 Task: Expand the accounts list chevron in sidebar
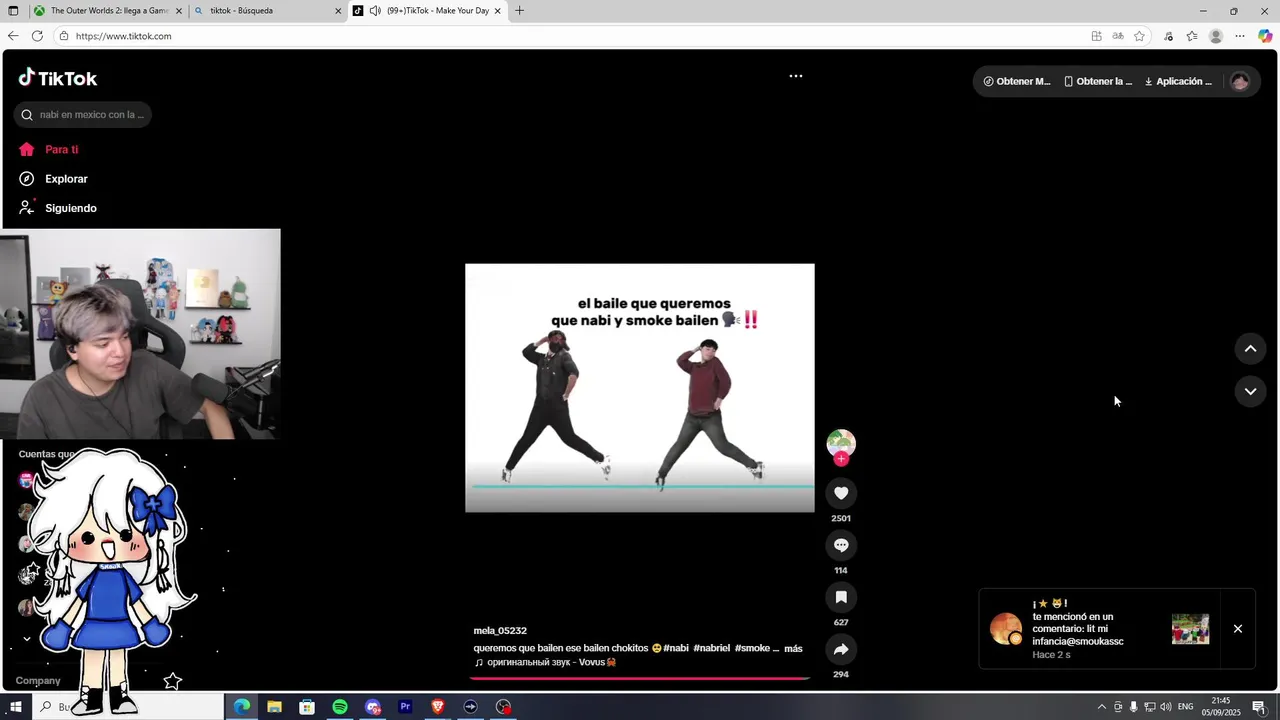(x=27, y=639)
